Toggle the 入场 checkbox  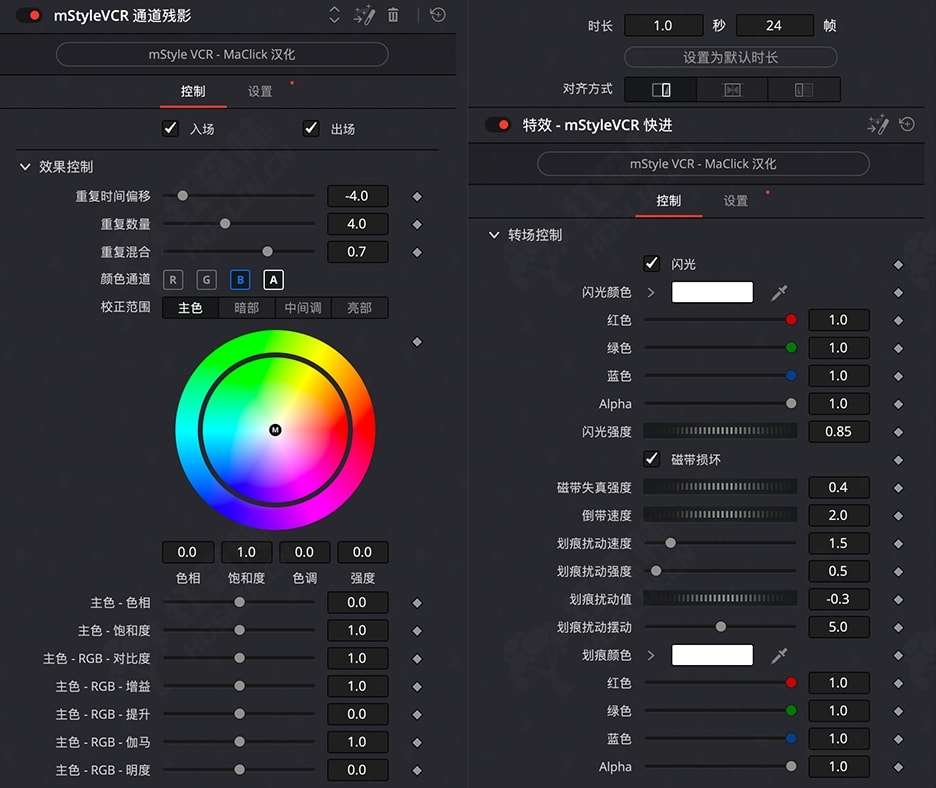[x=170, y=129]
